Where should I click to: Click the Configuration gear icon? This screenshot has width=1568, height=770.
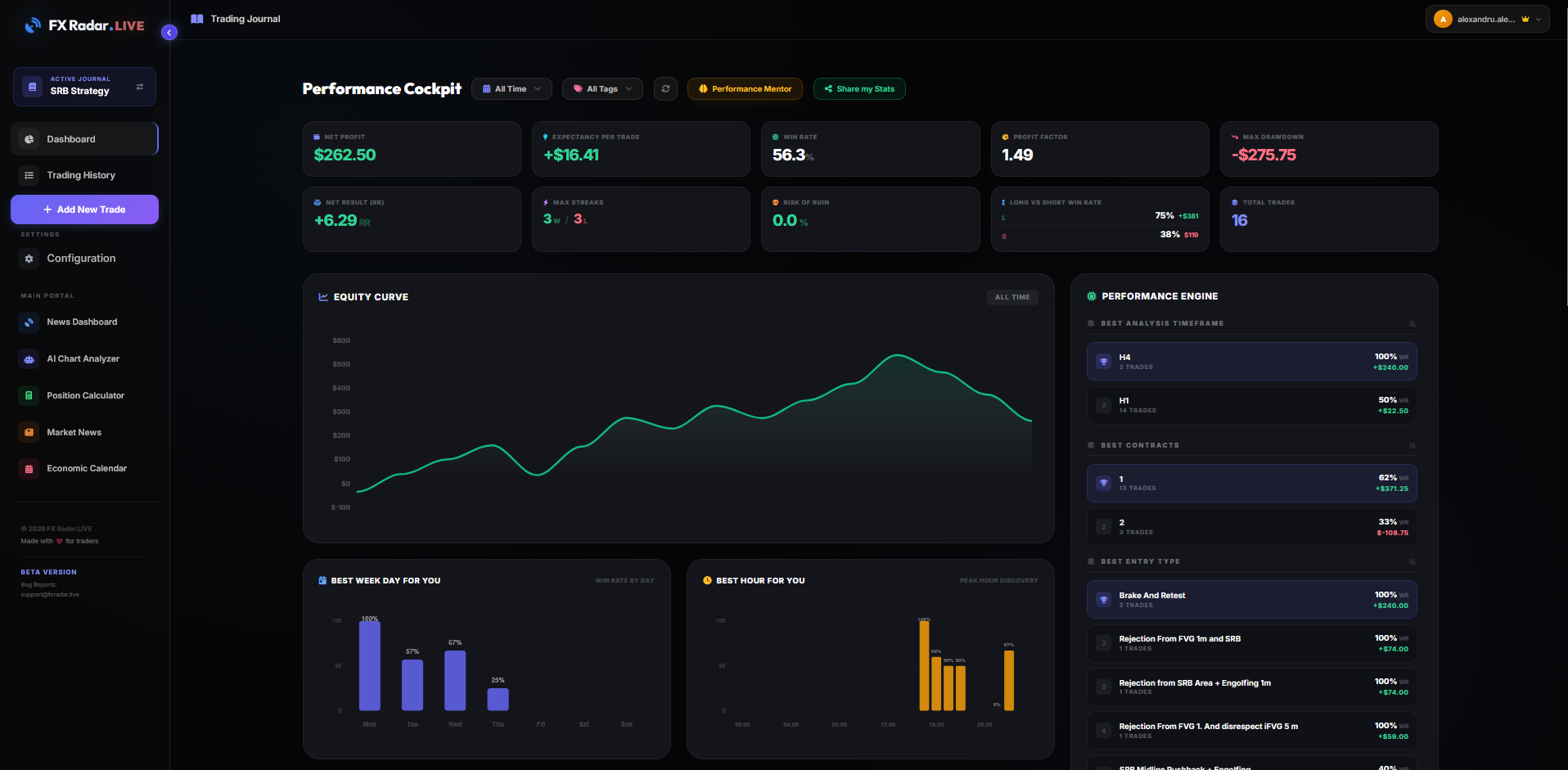(29, 259)
